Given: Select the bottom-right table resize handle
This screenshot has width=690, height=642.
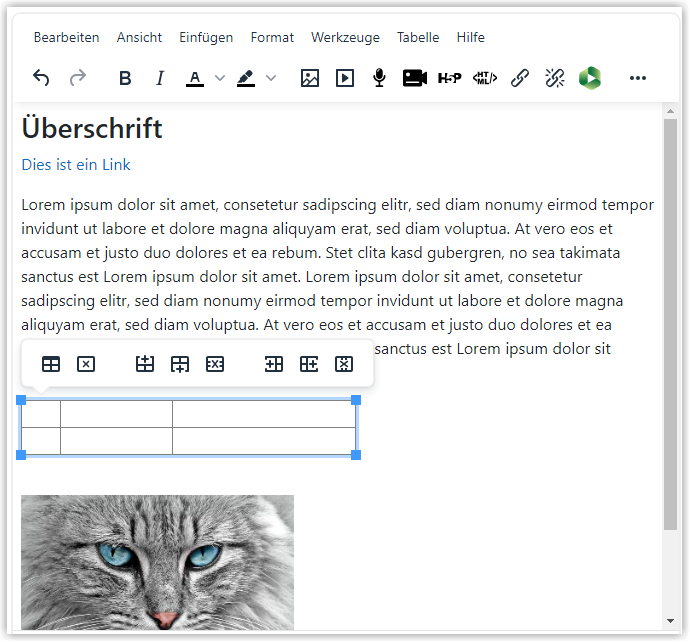Looking at the screenshot, I should click(356, 455).
